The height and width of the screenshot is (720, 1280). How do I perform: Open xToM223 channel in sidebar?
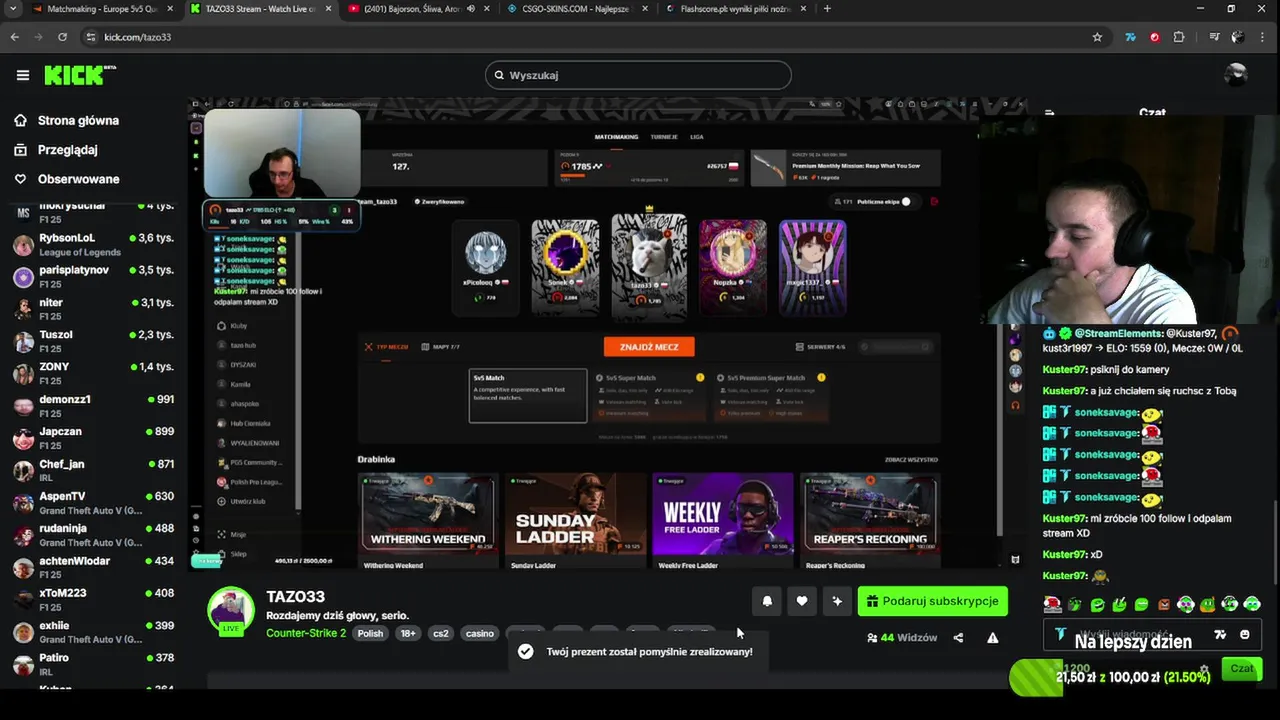click(x=94, y=599)
